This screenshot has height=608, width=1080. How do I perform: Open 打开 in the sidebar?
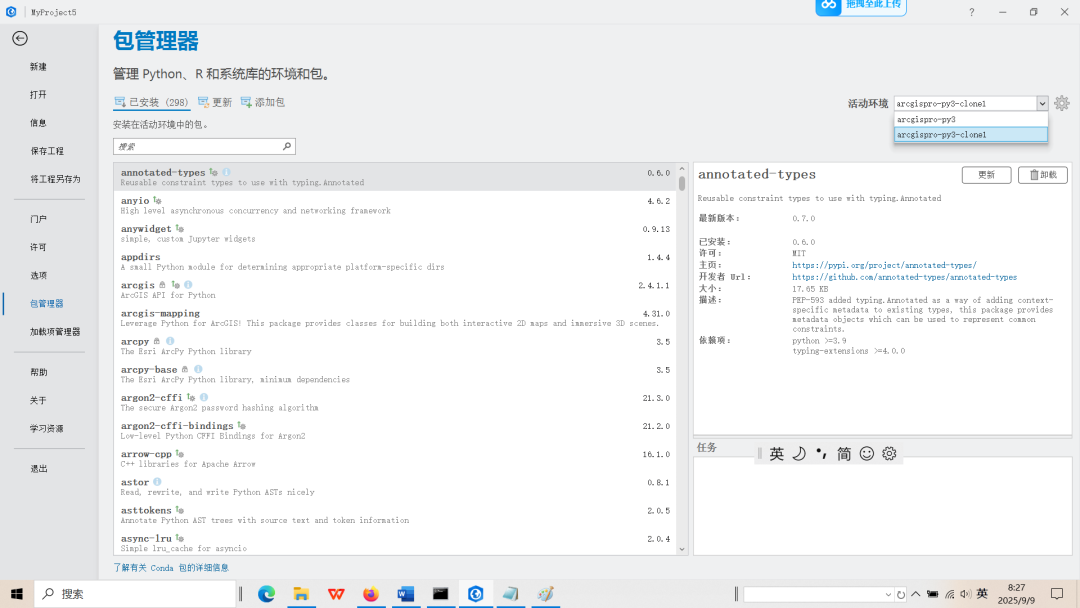[x=39, y=94]
